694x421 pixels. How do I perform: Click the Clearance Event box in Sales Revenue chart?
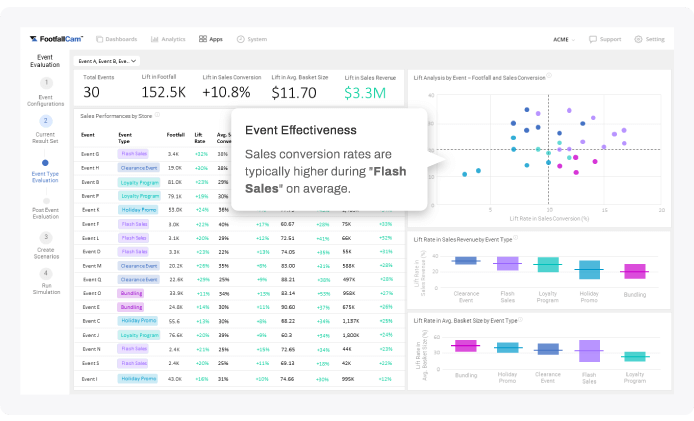pos(466,261)
